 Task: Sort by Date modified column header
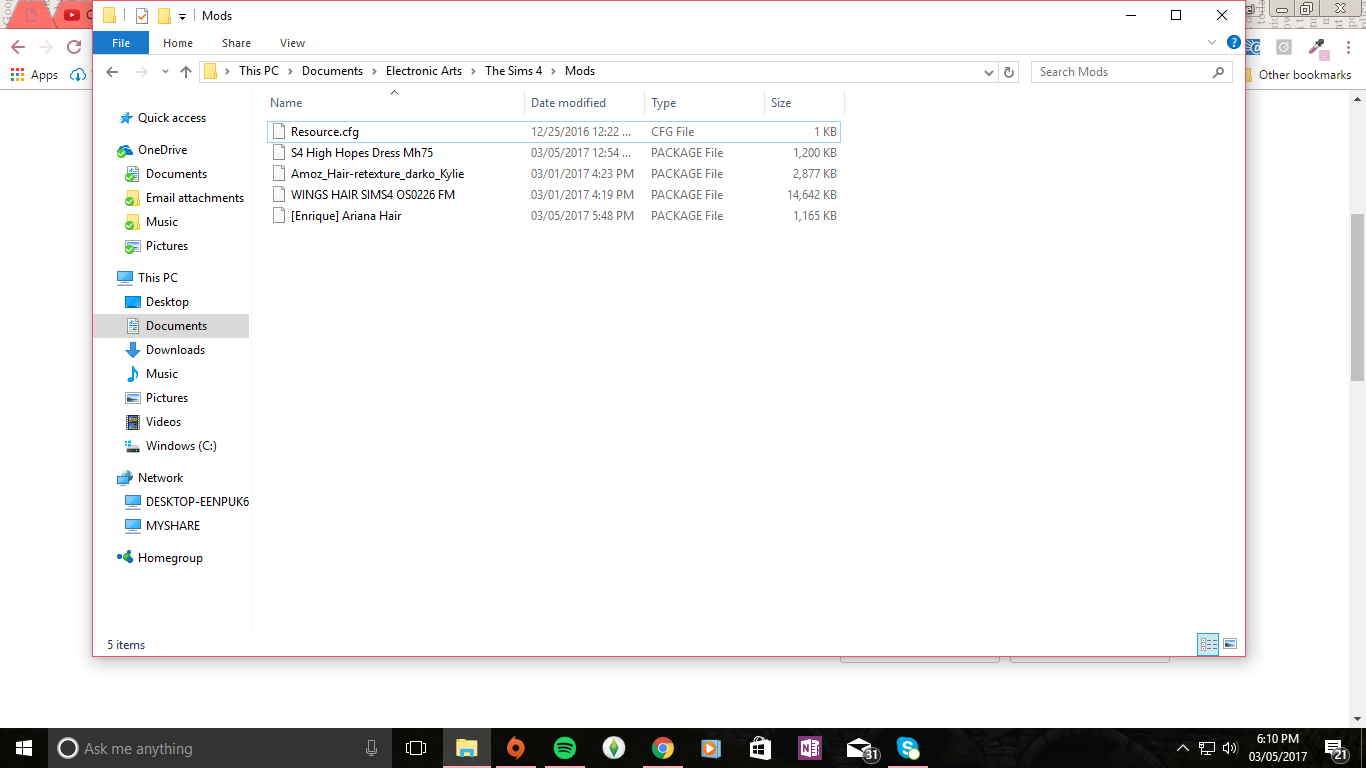584,103
